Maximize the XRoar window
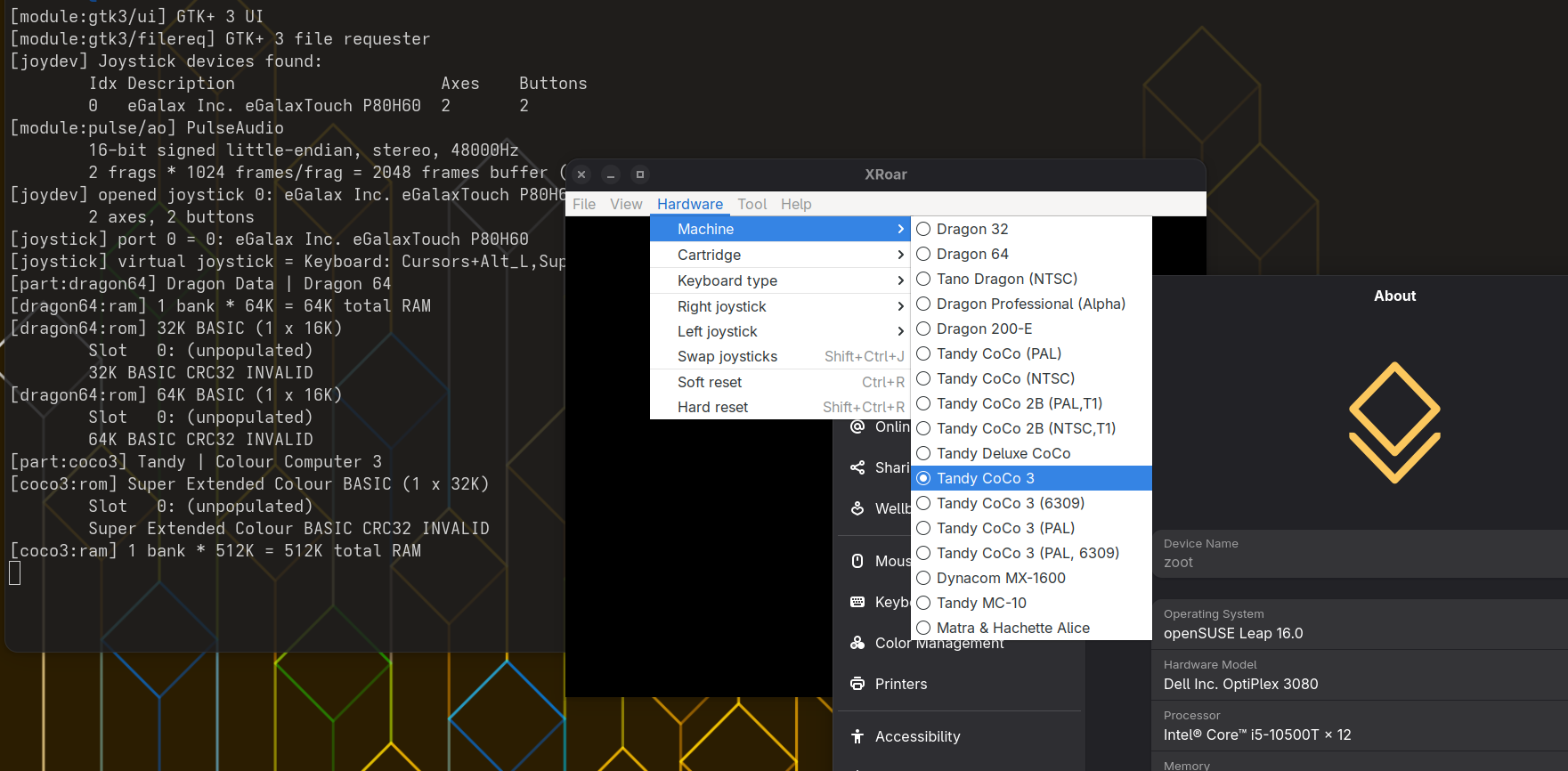This screenshot has width=1568, height=771. (x=639, y=174)
